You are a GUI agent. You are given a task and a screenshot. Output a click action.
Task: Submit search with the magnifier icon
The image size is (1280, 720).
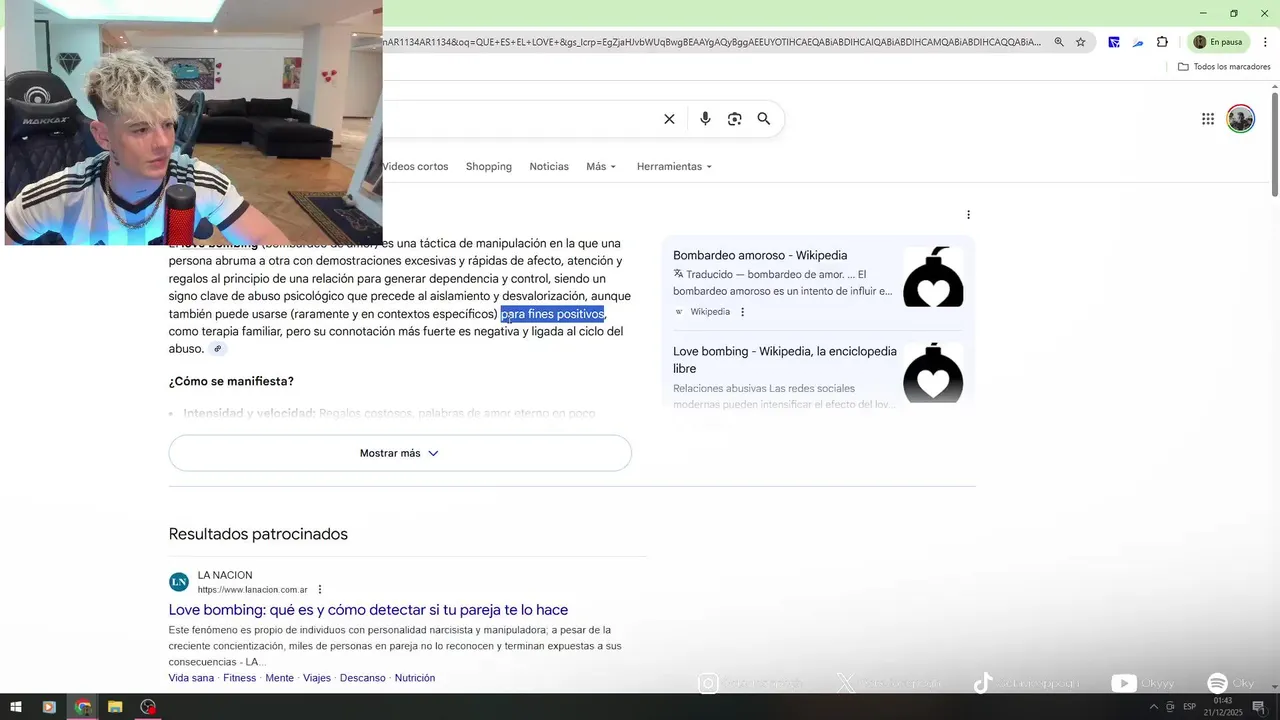[x=764, y=119]
